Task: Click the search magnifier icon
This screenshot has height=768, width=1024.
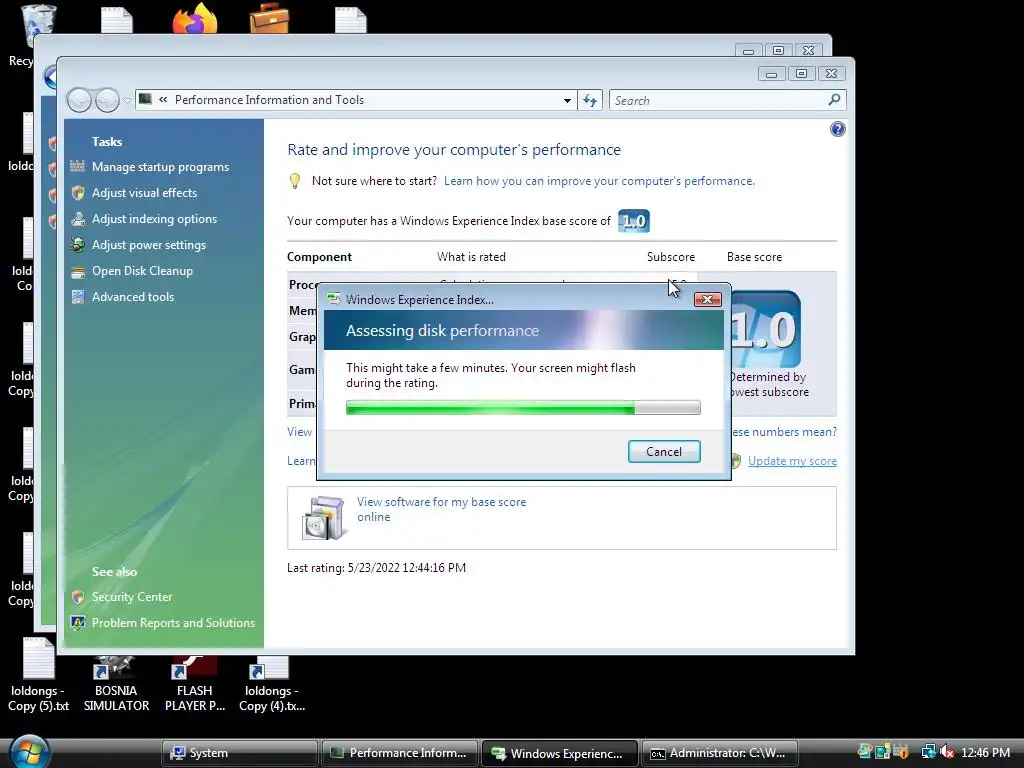Action: click(x=834, y=100)
